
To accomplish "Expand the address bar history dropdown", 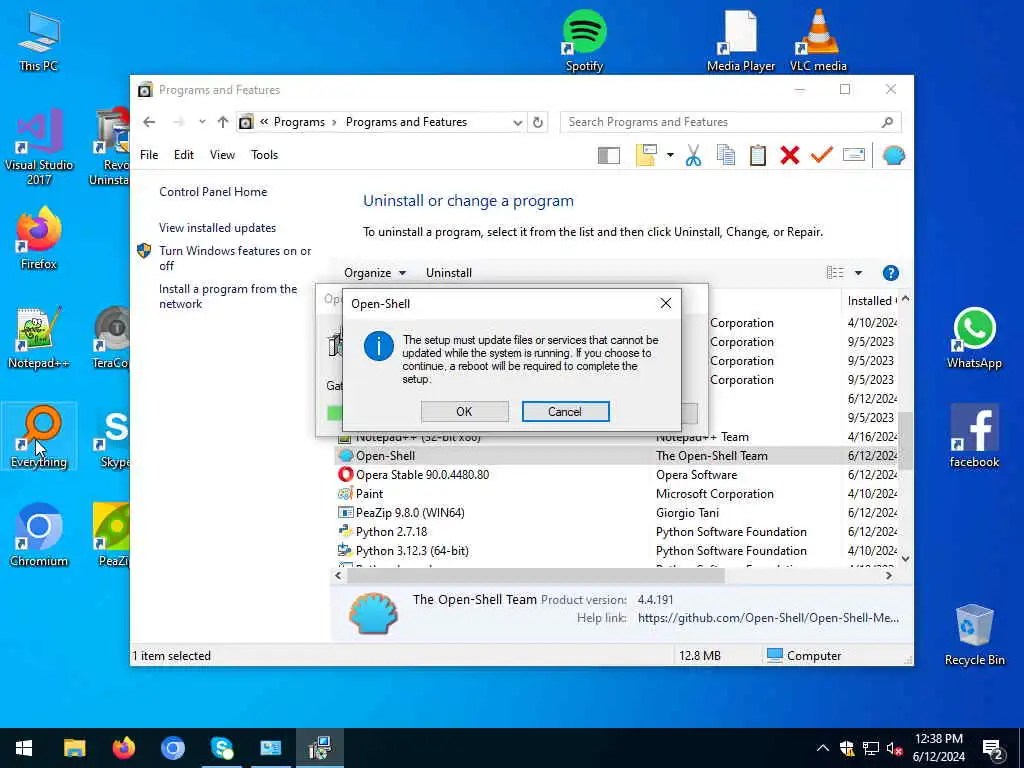I will 517,122.
